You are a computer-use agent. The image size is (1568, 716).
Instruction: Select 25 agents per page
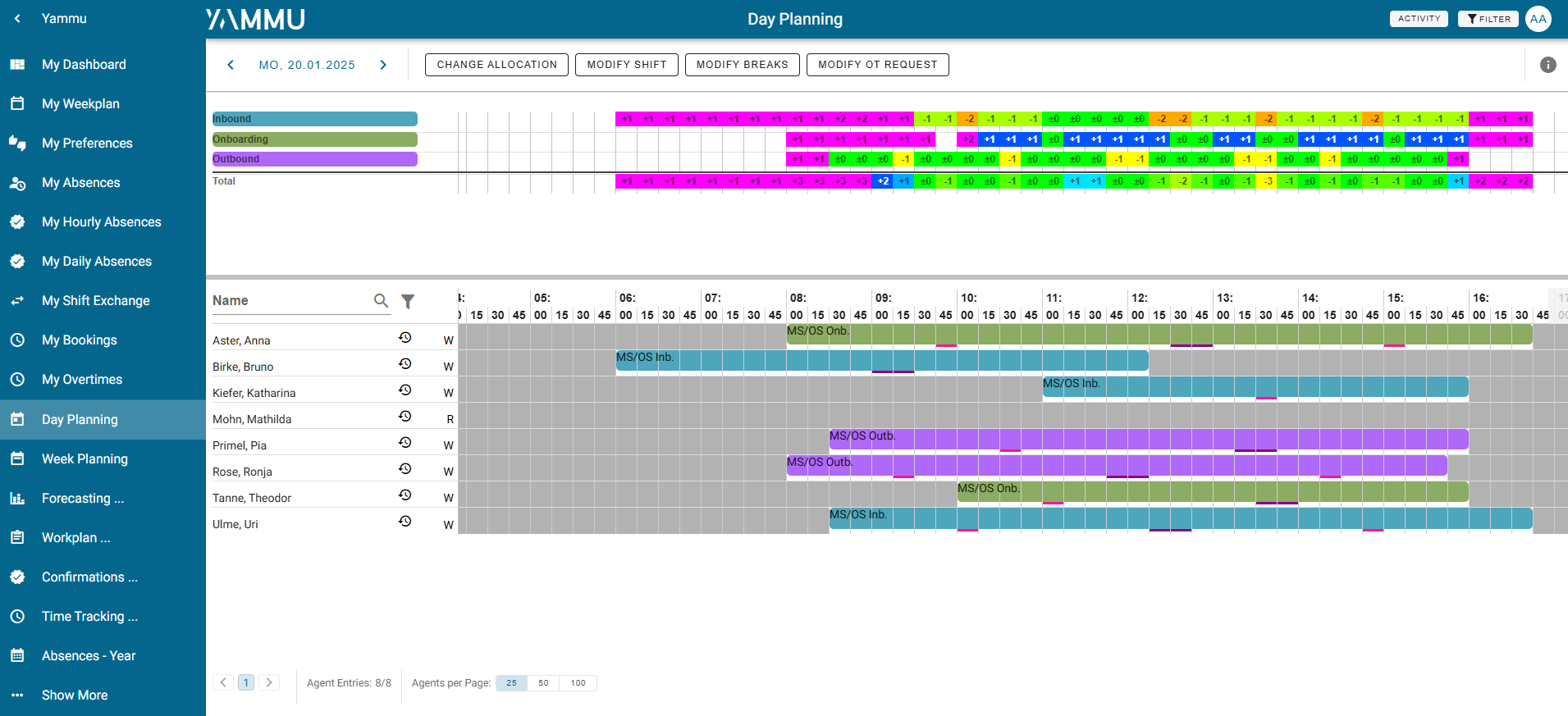pos(511,683)
